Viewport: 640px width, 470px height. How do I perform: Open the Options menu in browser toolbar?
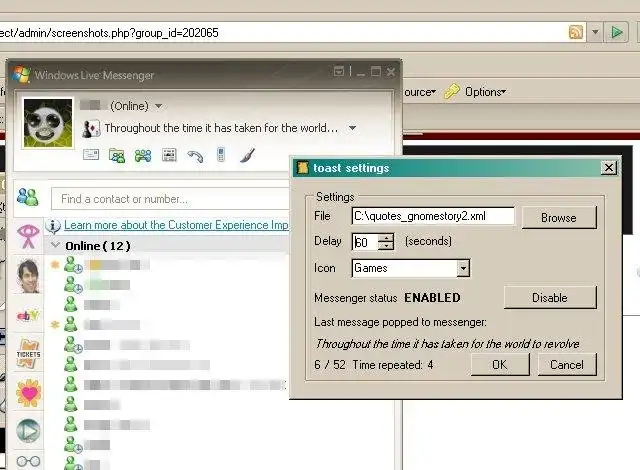pos(485,92)
